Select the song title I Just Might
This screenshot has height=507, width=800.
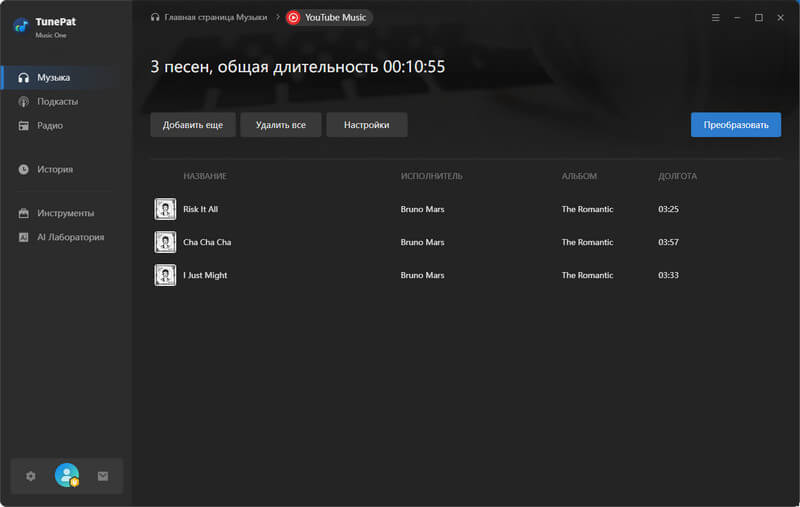(205, 275)
